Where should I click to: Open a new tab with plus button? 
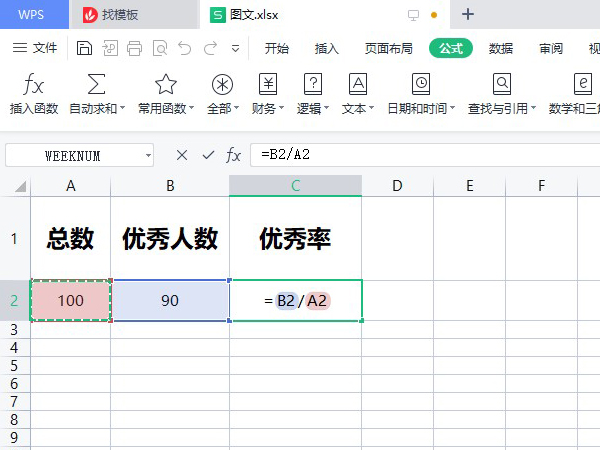point(468,14)
